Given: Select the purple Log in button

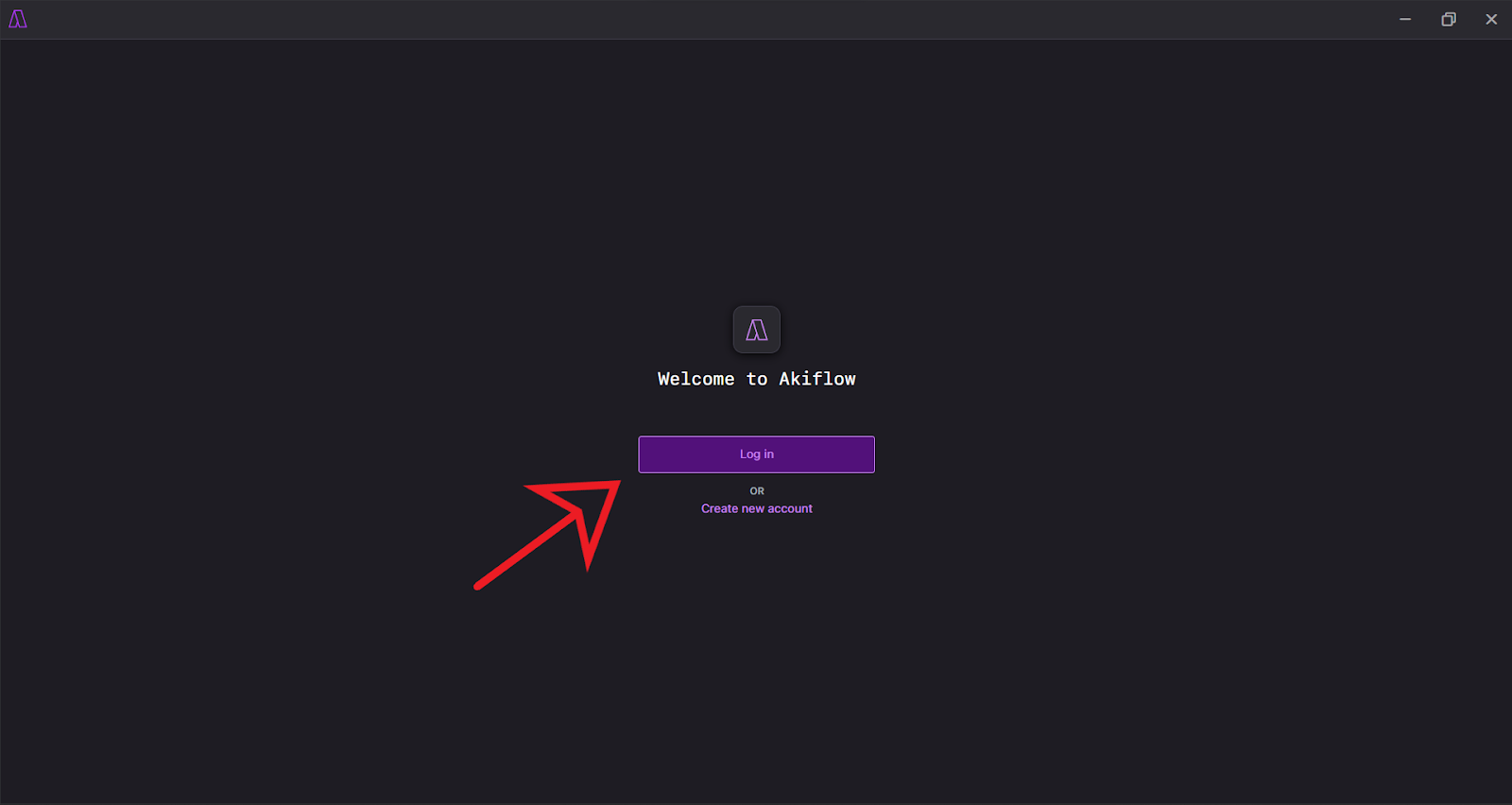Looking at the screenshot, I should pyautogui.click(x=757, y=454).
